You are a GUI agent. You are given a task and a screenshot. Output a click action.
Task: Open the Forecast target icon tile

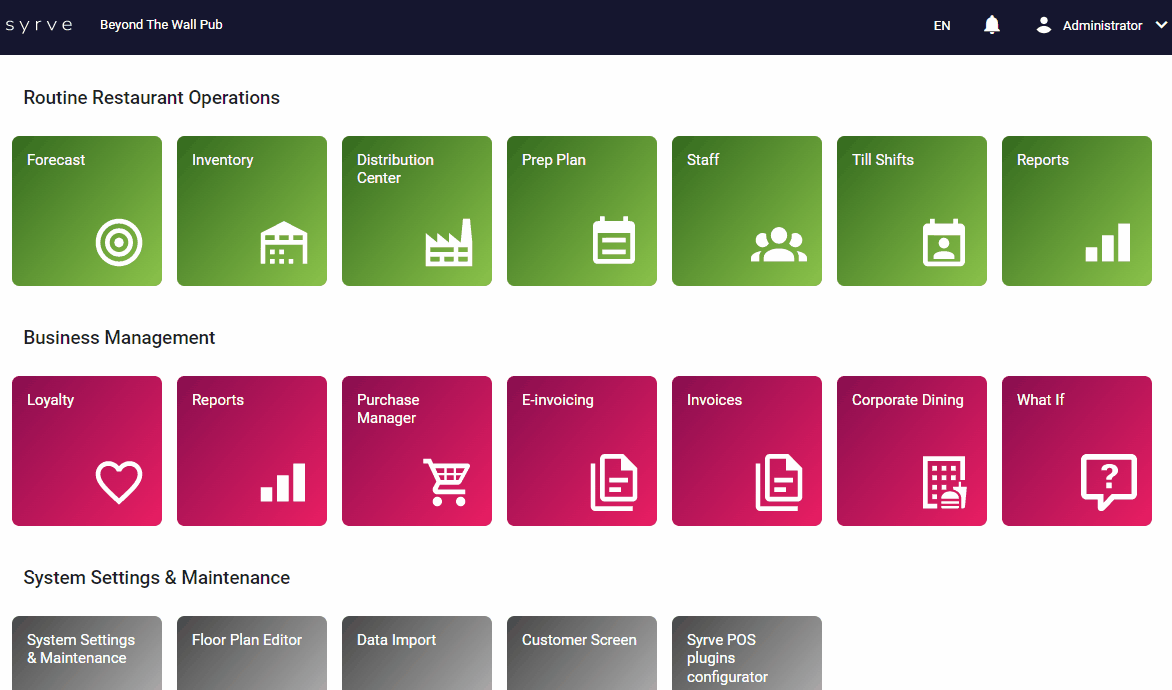(x=119, y=243)
